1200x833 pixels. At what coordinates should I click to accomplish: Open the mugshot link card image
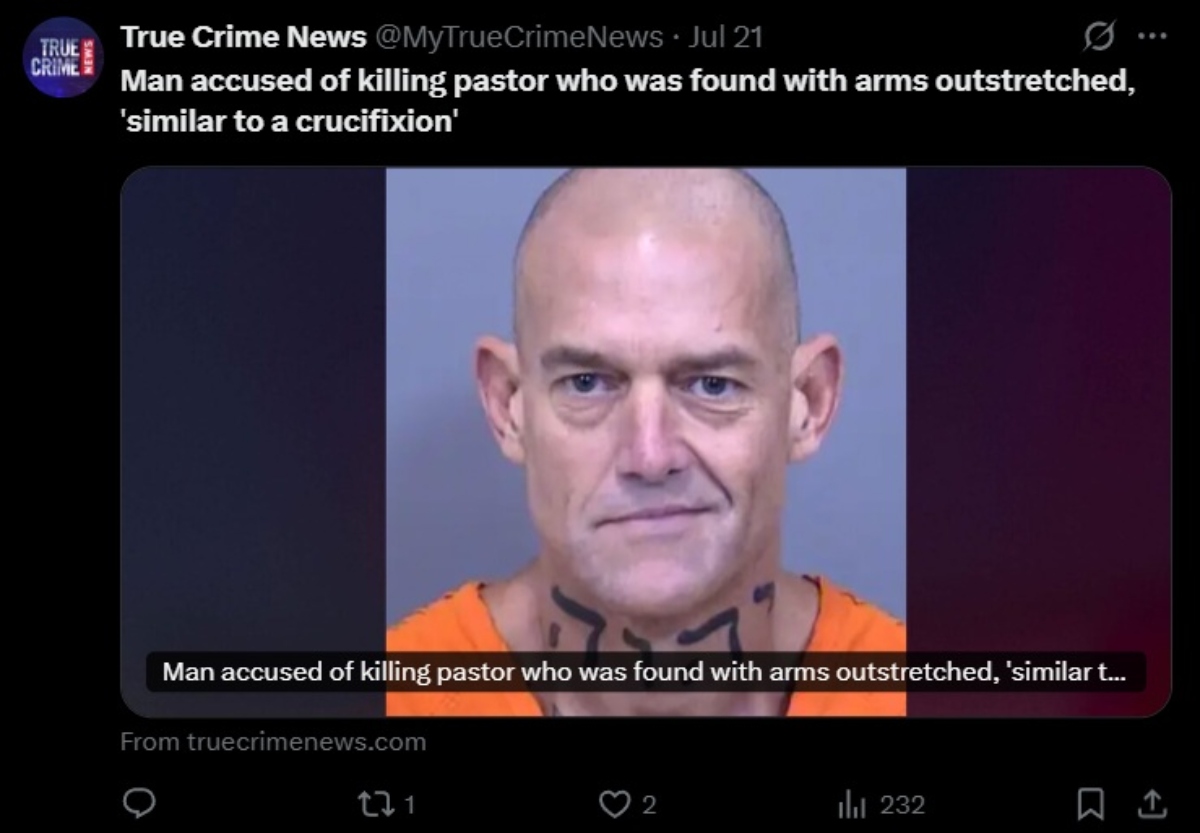646,441
